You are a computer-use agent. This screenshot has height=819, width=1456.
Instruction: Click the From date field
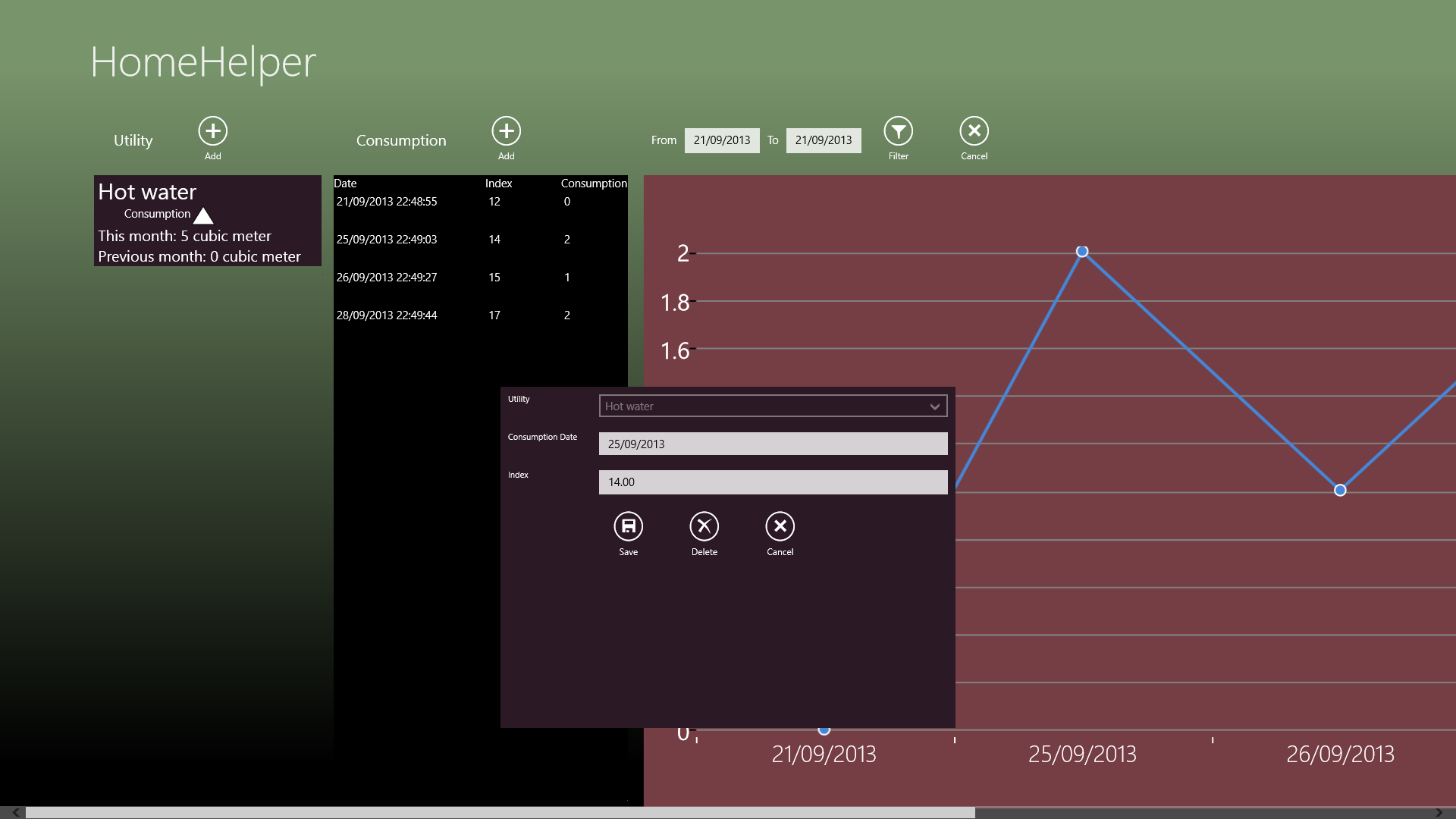click(721, 140)
